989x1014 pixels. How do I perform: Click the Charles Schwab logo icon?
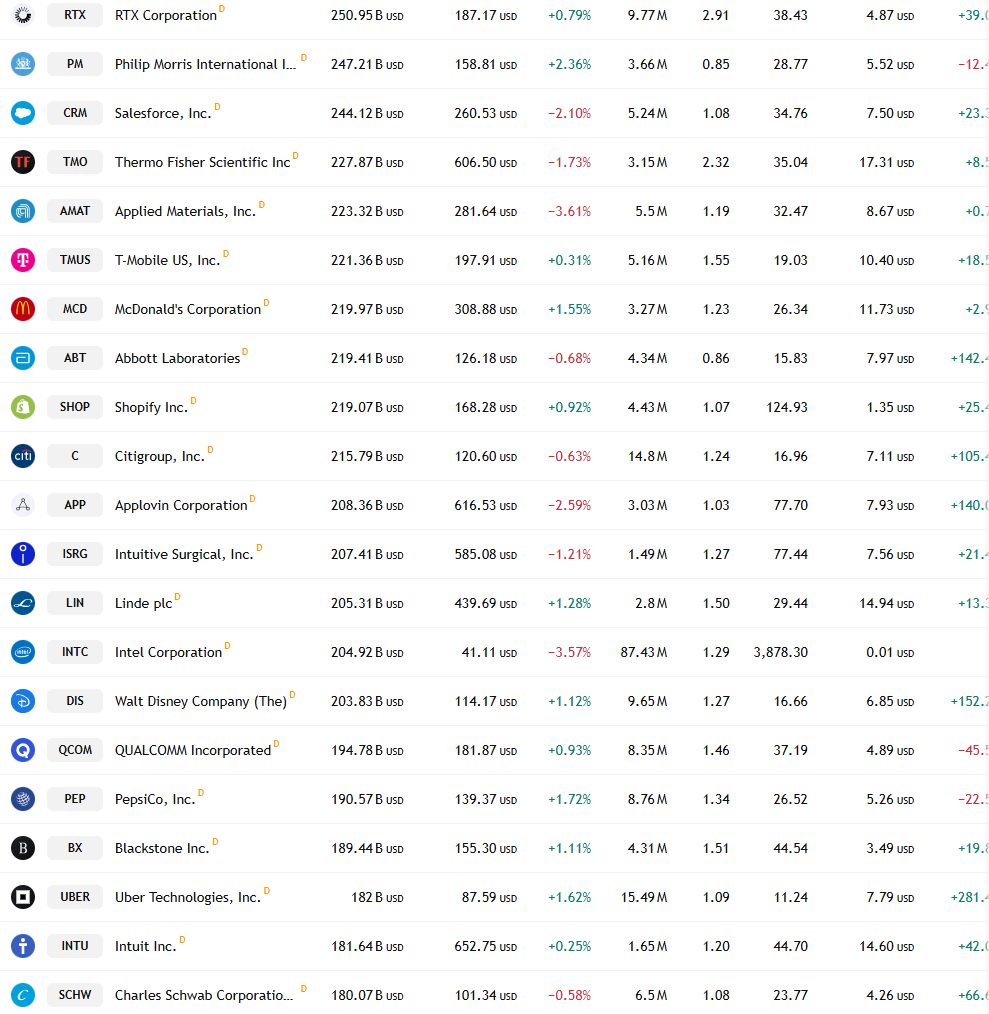[x=23, y=995]
